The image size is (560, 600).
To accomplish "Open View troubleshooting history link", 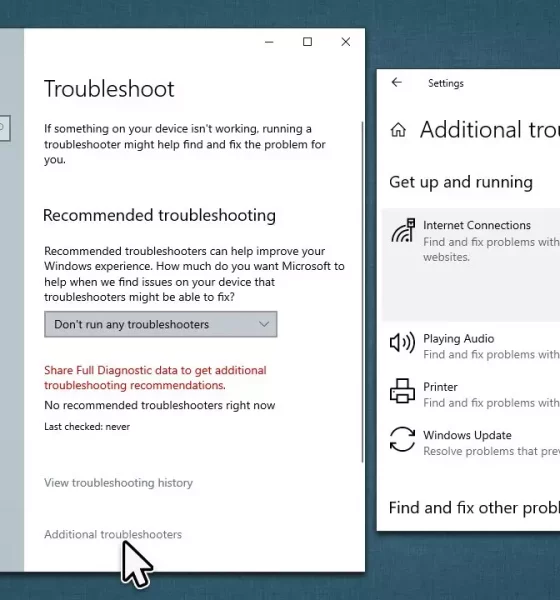I will [118, 483].
